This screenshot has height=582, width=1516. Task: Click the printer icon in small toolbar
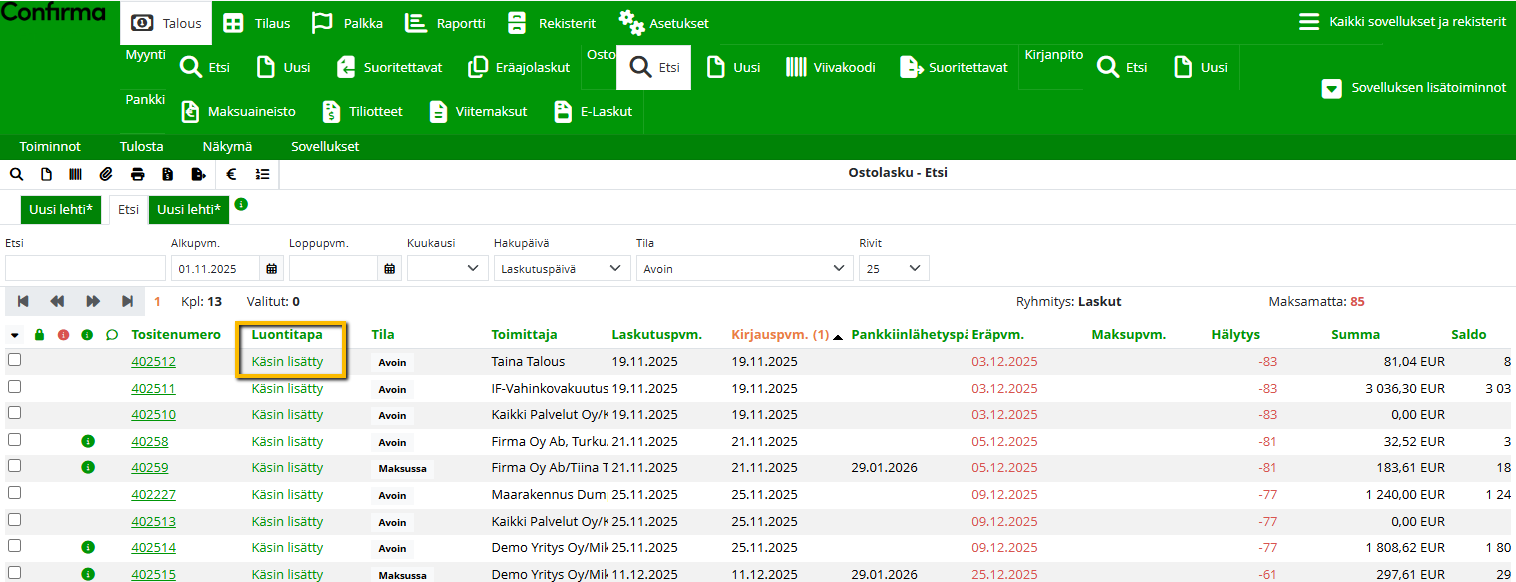137,174
